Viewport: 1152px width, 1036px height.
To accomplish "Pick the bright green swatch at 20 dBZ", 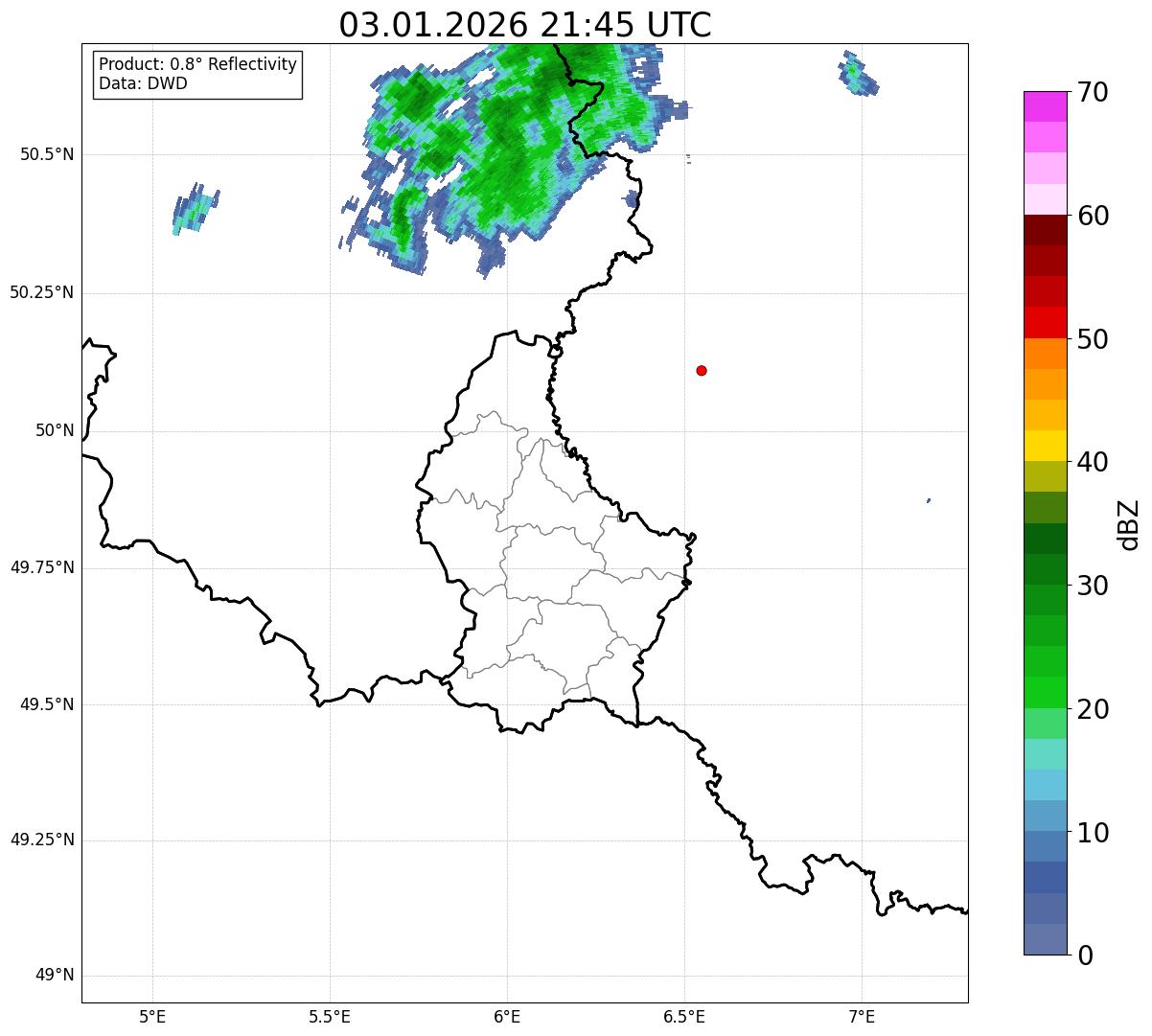I will click(1045, 692).
